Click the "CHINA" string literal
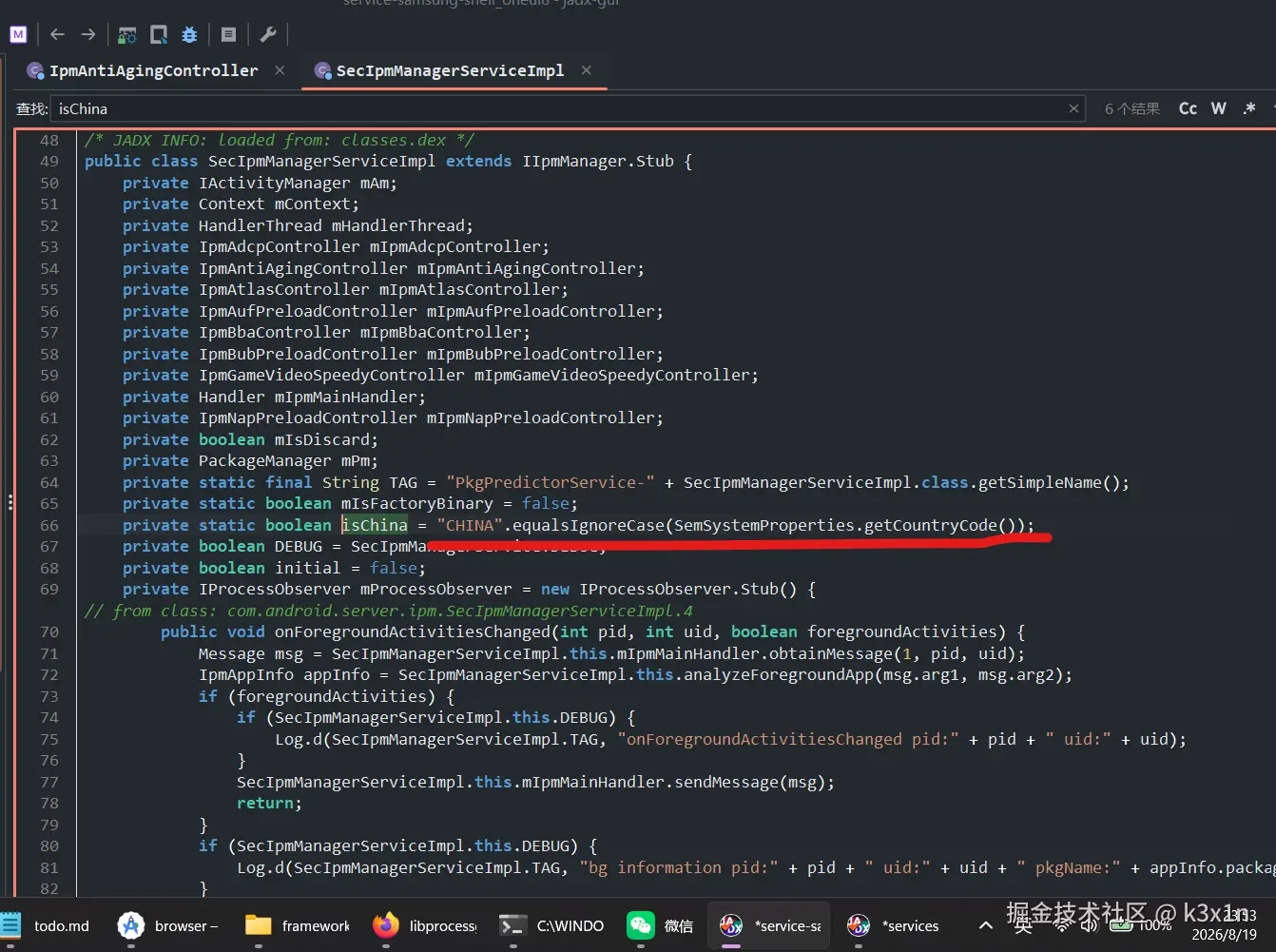This screenshot has height=952, width=1276. point(470,525)
